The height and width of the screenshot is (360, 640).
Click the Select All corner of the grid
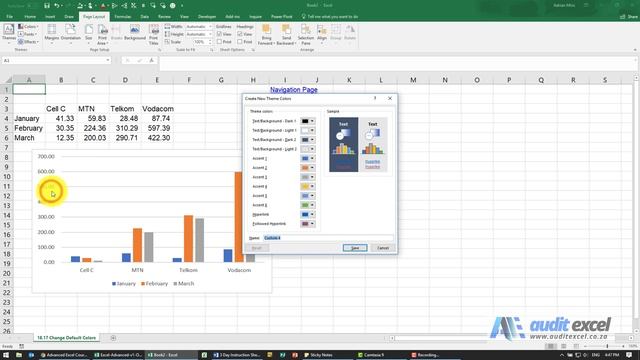(6, 80)
